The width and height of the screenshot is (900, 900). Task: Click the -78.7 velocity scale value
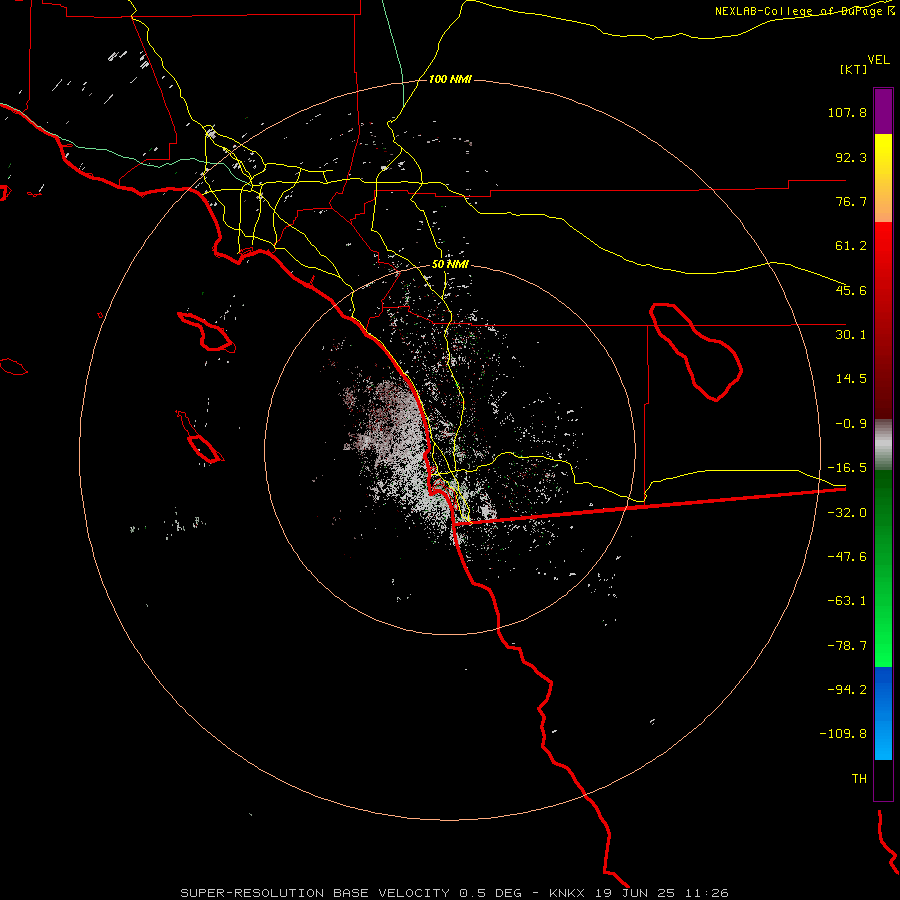[x=847, y=646]
